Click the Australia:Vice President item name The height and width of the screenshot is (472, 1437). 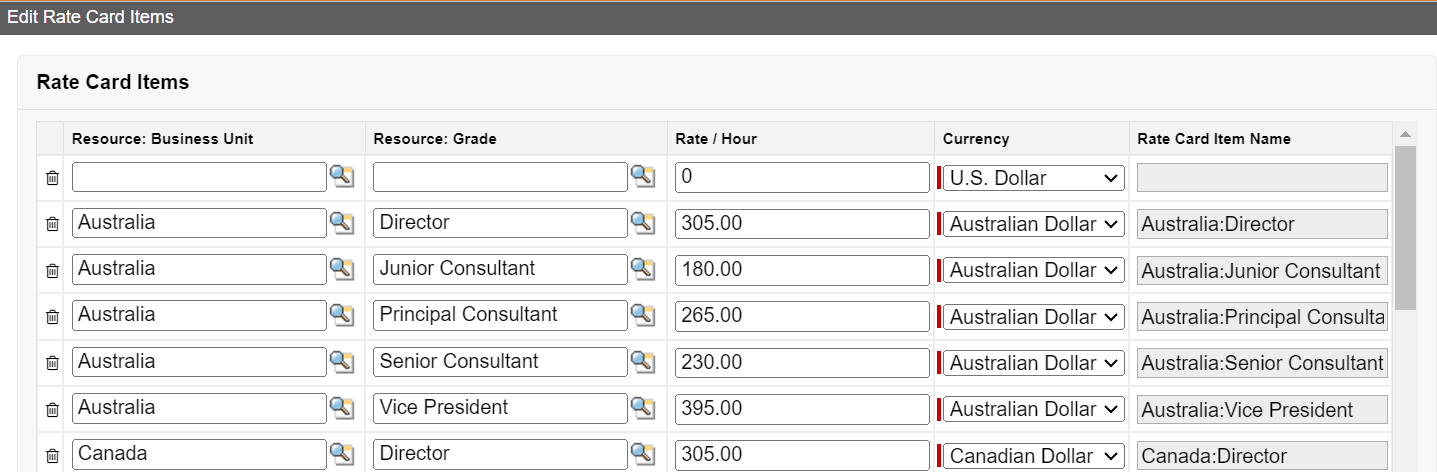click(1262, 409)
